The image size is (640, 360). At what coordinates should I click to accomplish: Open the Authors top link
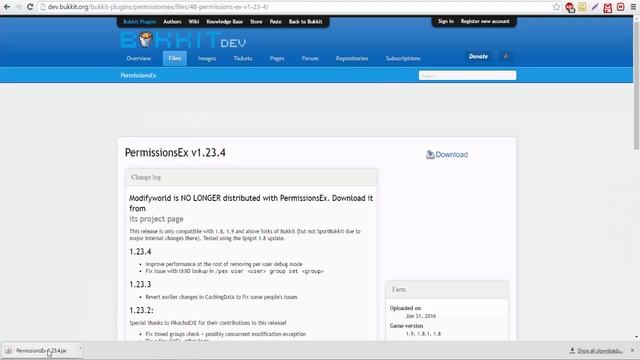[x=172, y=22]
